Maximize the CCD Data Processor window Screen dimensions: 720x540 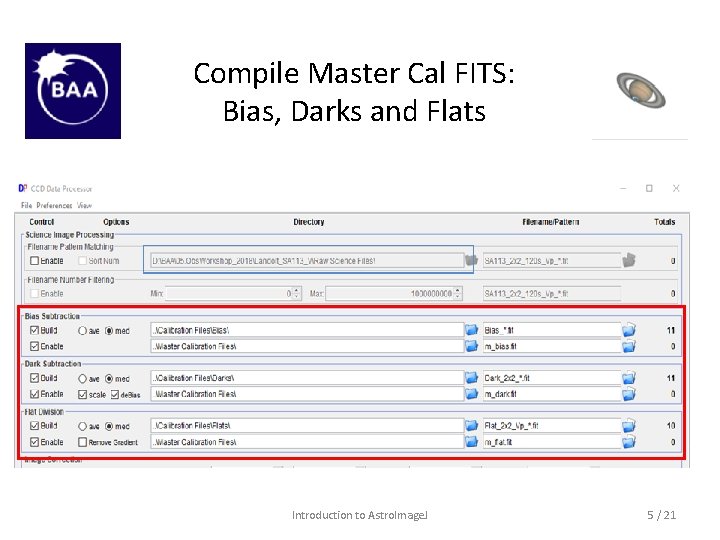tap(649, 188)
